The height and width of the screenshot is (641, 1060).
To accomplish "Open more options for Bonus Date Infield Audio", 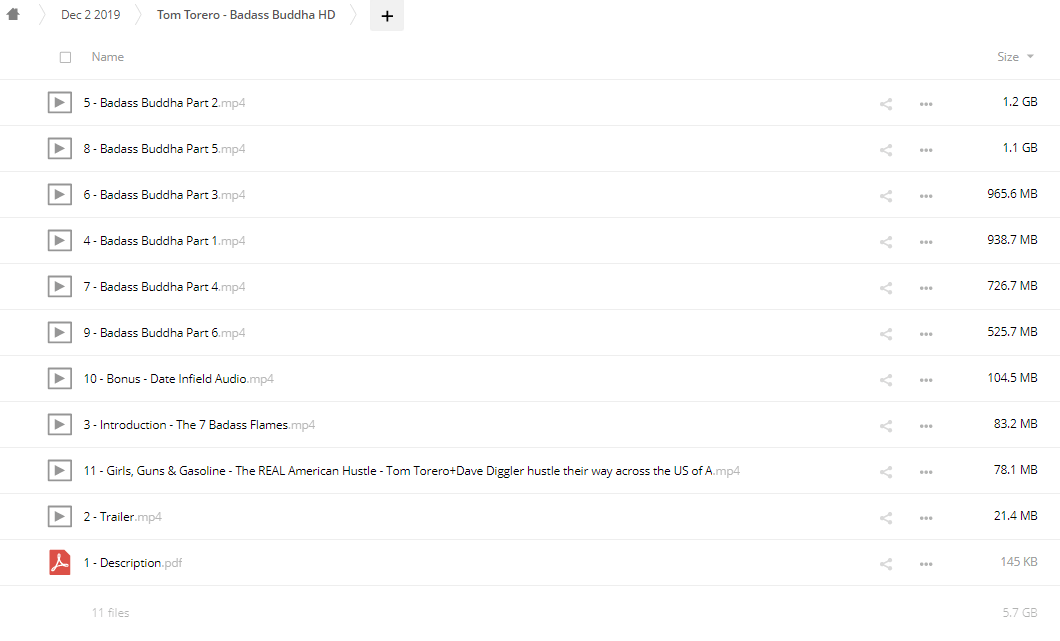I will [x=926, y=380].
